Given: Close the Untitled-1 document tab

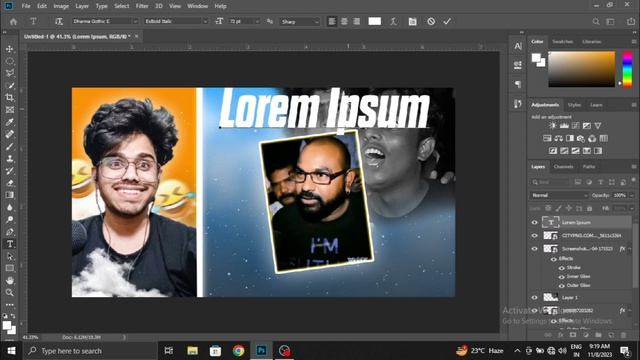Looking at the screenshot, I should coord(136,36).
